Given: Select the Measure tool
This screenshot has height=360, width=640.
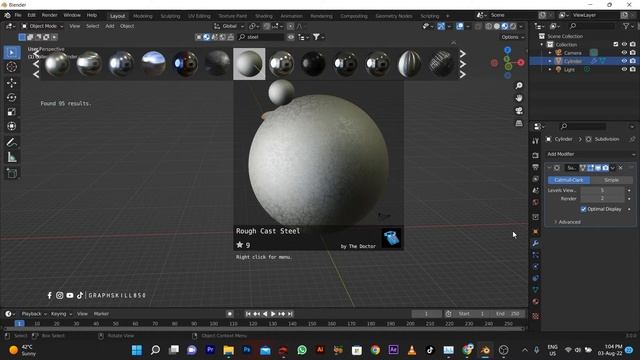Looking at the screenshot, I should [11, 157].
